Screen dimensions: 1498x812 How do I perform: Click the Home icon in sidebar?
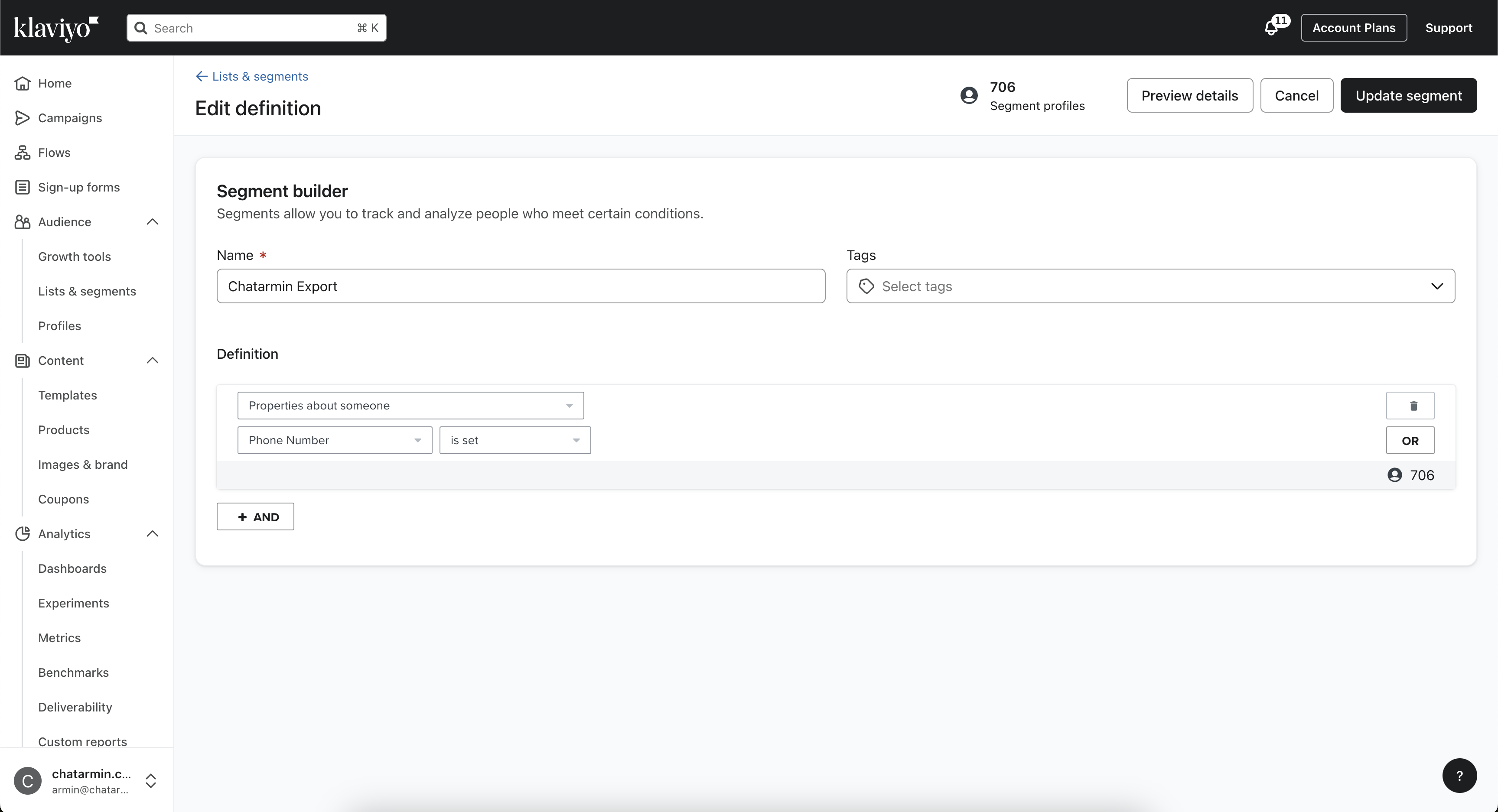(x=22, y=83)
